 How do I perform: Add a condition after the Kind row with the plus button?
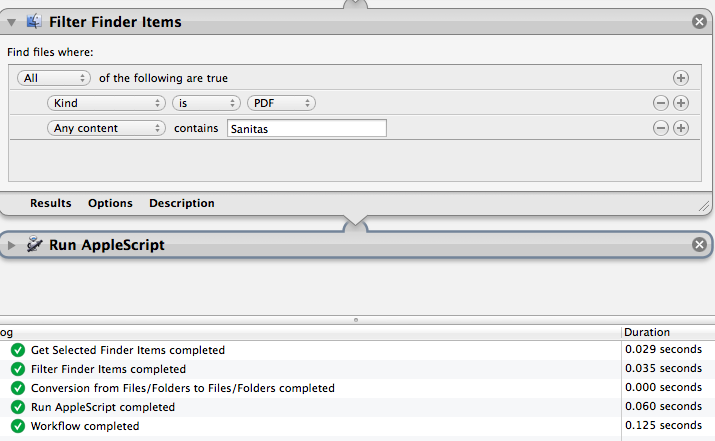pos(681,103)
